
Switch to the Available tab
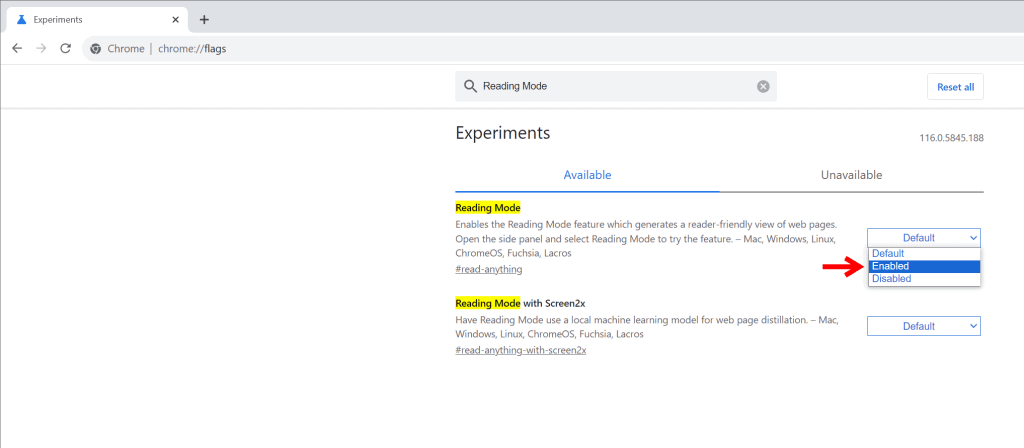tap(587, 175)
